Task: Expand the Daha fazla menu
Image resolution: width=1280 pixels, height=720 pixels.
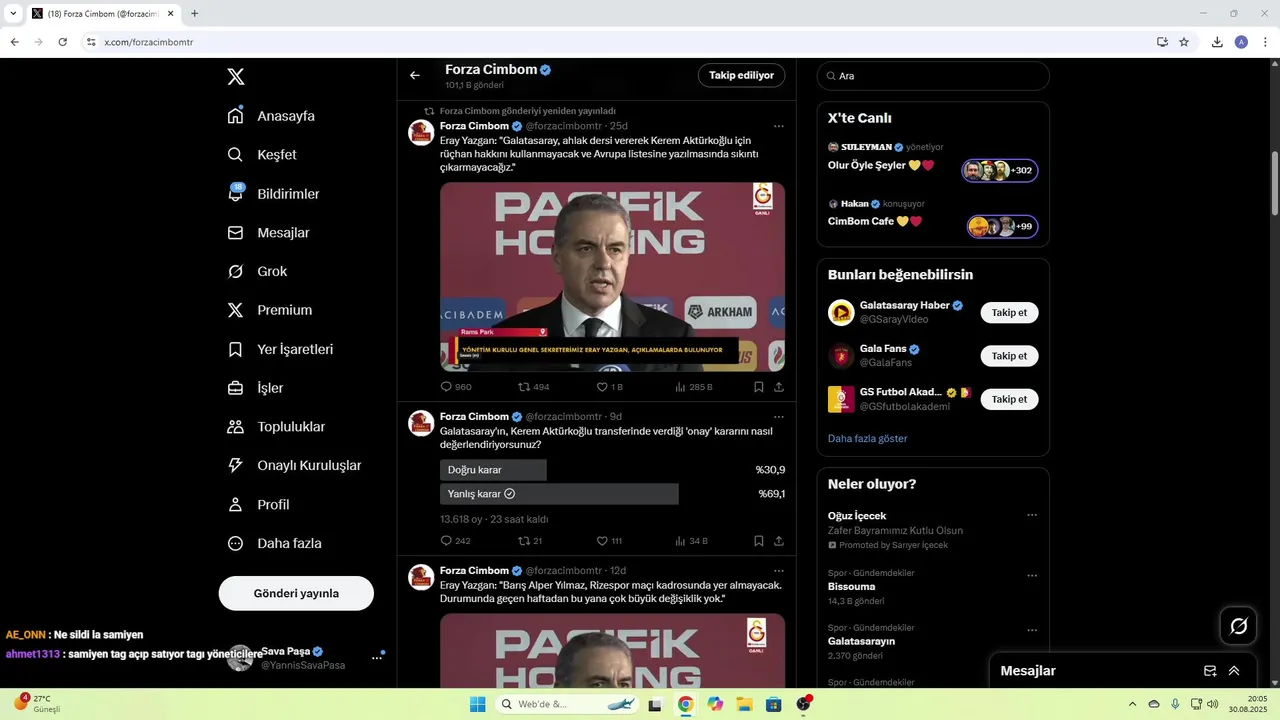Action: [274, 544]
